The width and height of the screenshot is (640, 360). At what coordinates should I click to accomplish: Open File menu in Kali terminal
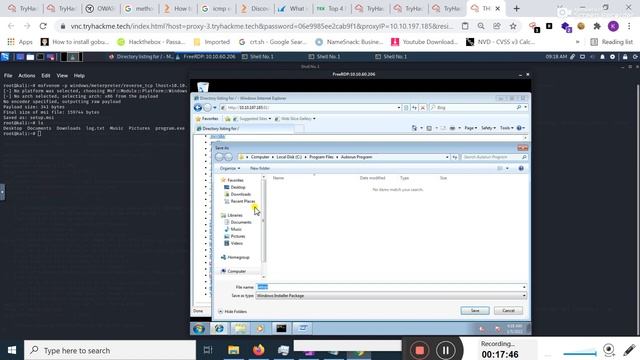pyautogui.click(x=8, y=76)
